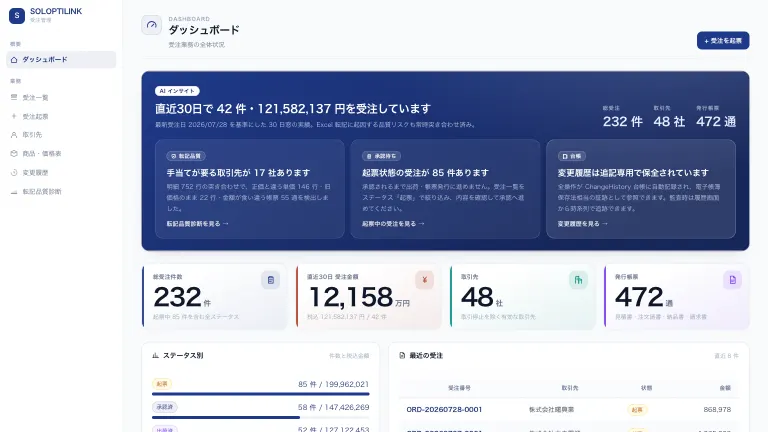Viewport: 768px width, 432px height.
Task: Click the AI インサイト badge
Action: pos(177,91)
